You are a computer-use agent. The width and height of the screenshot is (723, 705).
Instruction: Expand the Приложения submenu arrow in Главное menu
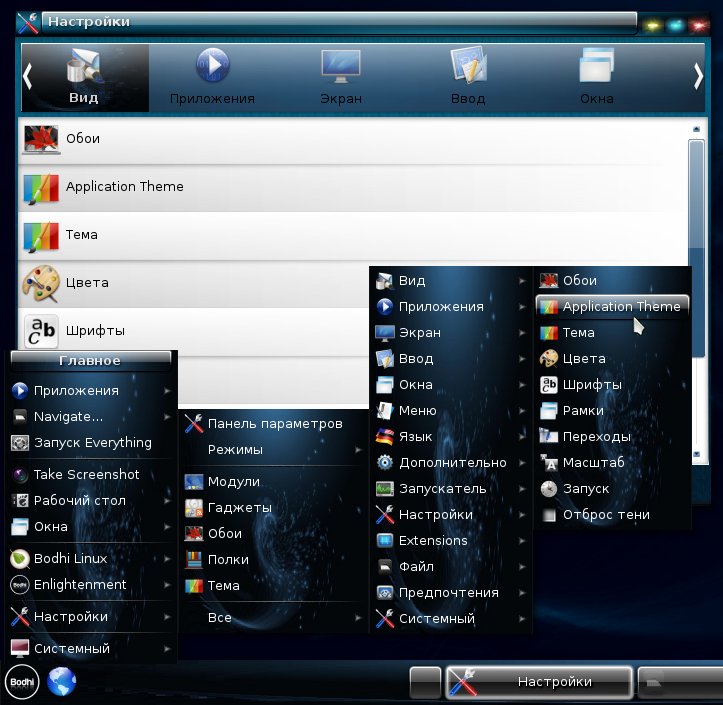click(167, 391)
